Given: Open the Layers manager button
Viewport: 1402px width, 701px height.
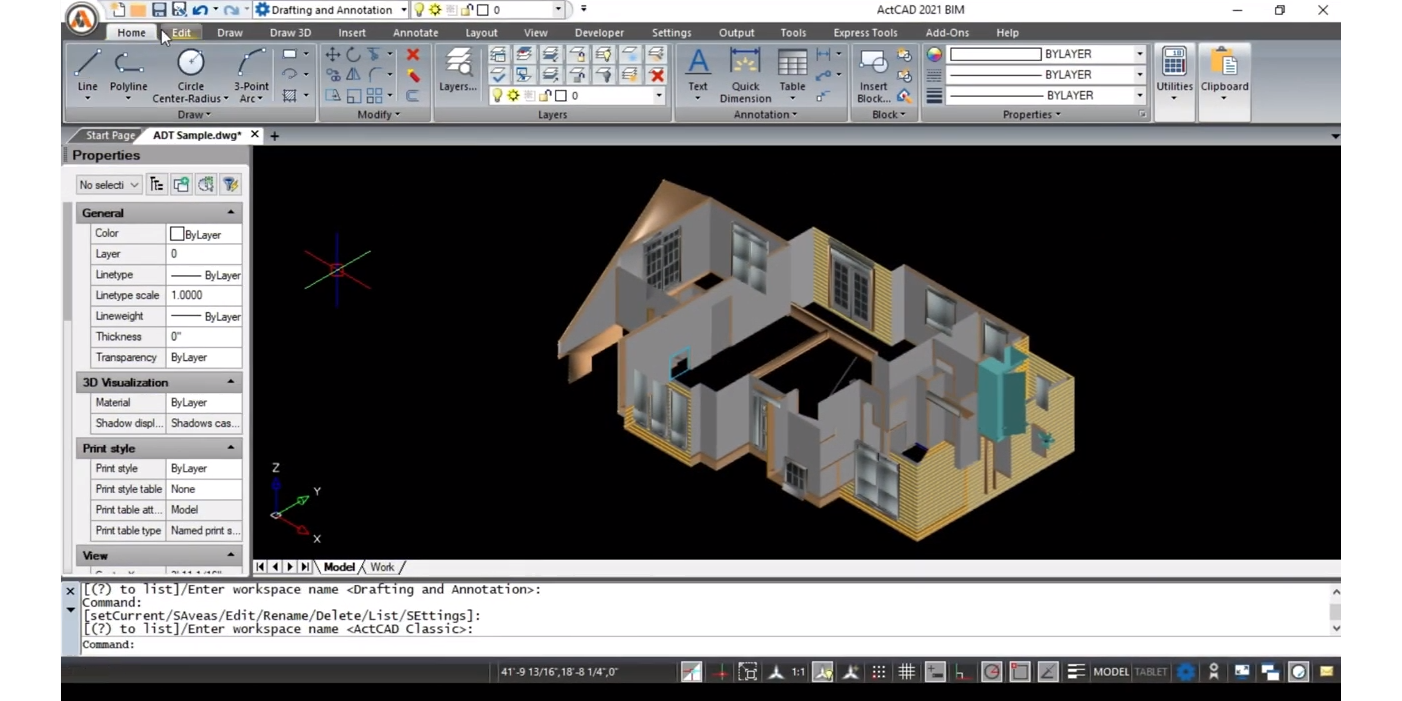Looking at the screenshot, I should pos(458,70).
